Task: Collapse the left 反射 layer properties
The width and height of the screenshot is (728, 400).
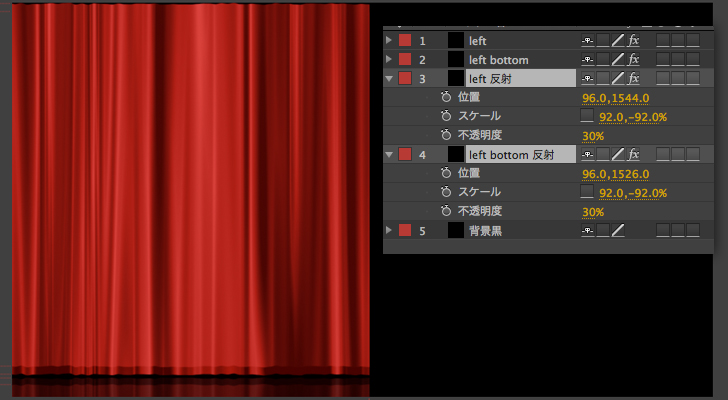Action: pyautogui.click(x=389, y=78)
